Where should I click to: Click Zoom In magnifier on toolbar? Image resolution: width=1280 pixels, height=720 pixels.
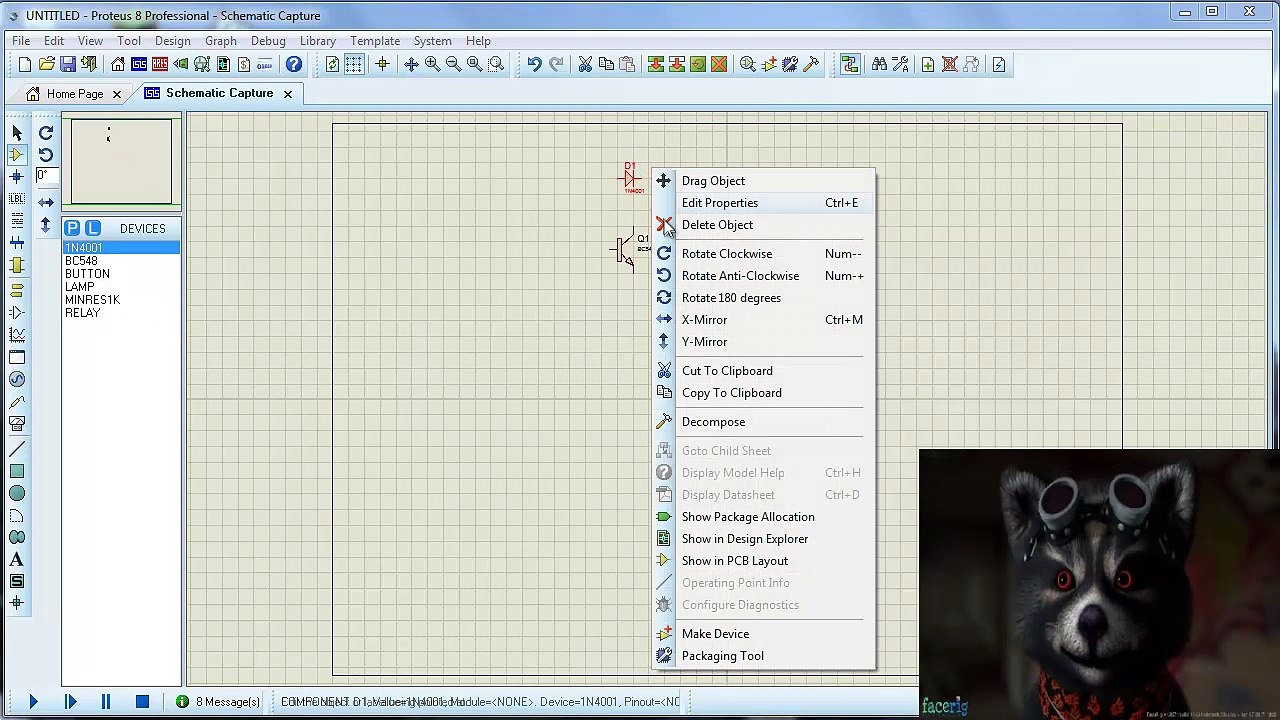click(x=432, y=65)
